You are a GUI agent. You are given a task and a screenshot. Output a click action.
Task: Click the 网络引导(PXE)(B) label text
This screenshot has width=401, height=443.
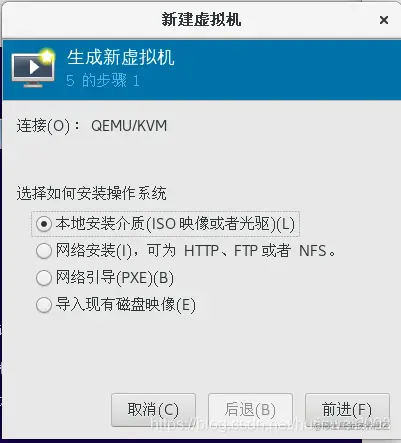pyautogui.click(x=115, y=278)
